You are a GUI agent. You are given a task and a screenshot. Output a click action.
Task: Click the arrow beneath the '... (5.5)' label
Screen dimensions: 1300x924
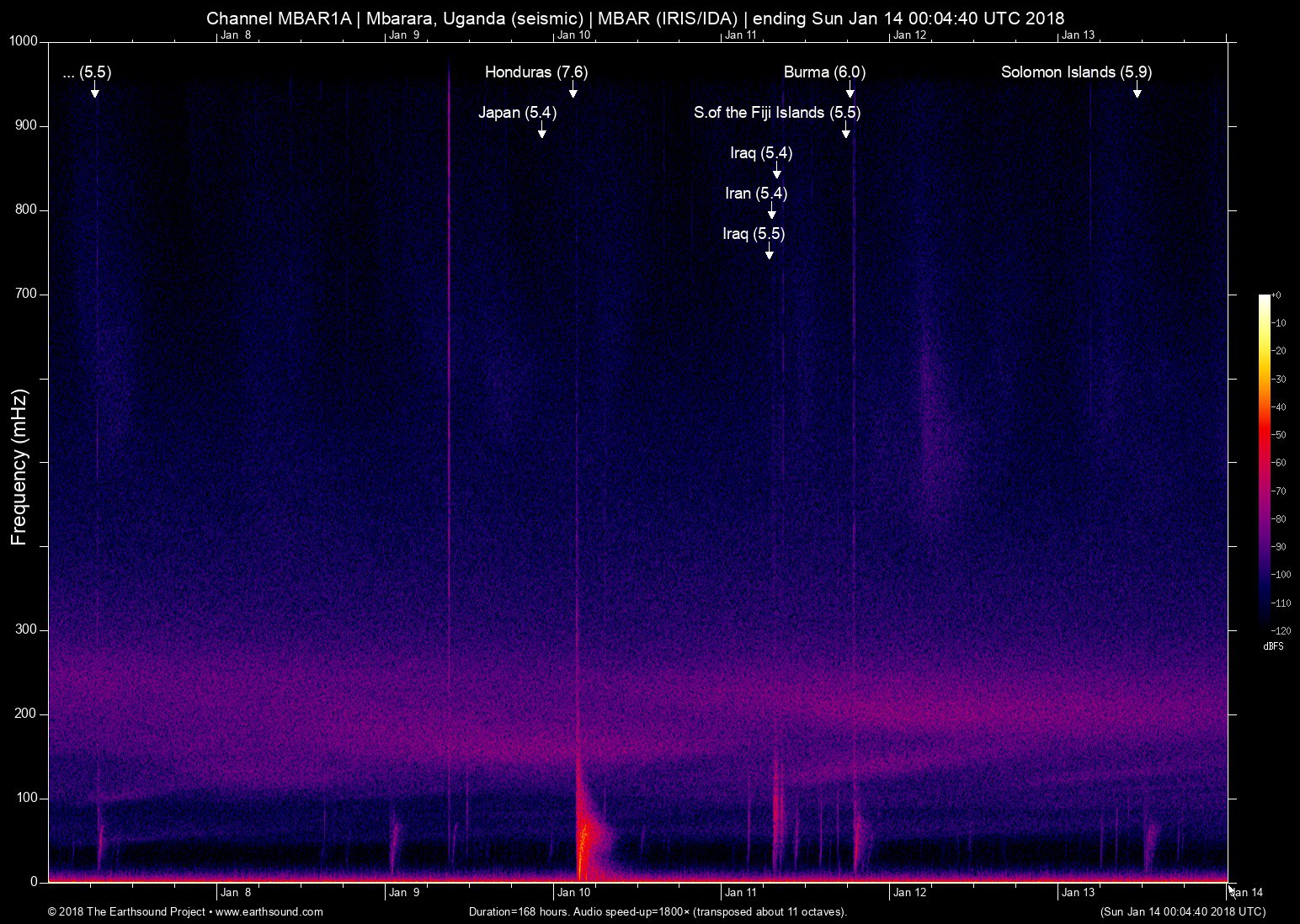pyautogui.click(x=95, y=90)
